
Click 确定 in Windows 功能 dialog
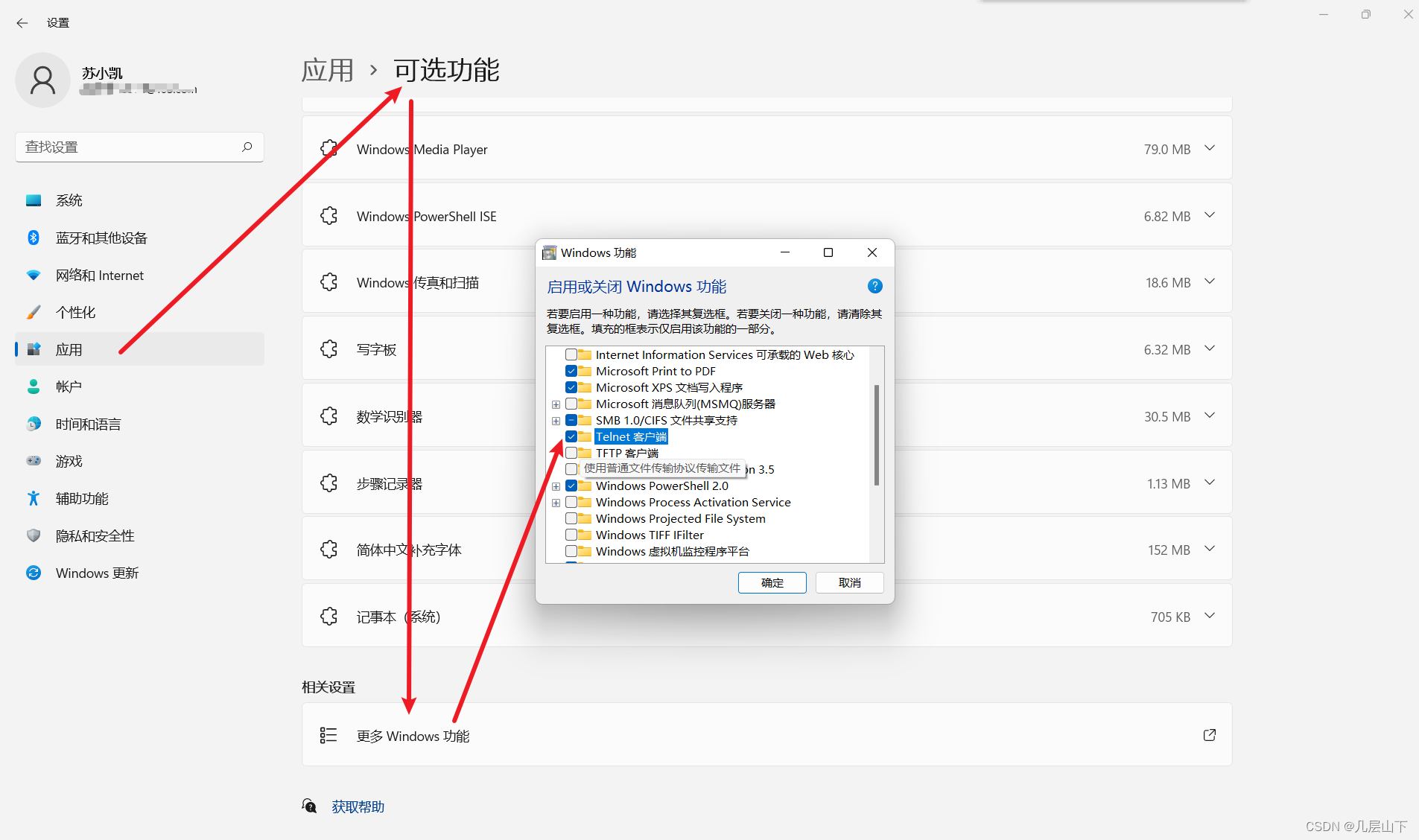click(x=772, y=582)
